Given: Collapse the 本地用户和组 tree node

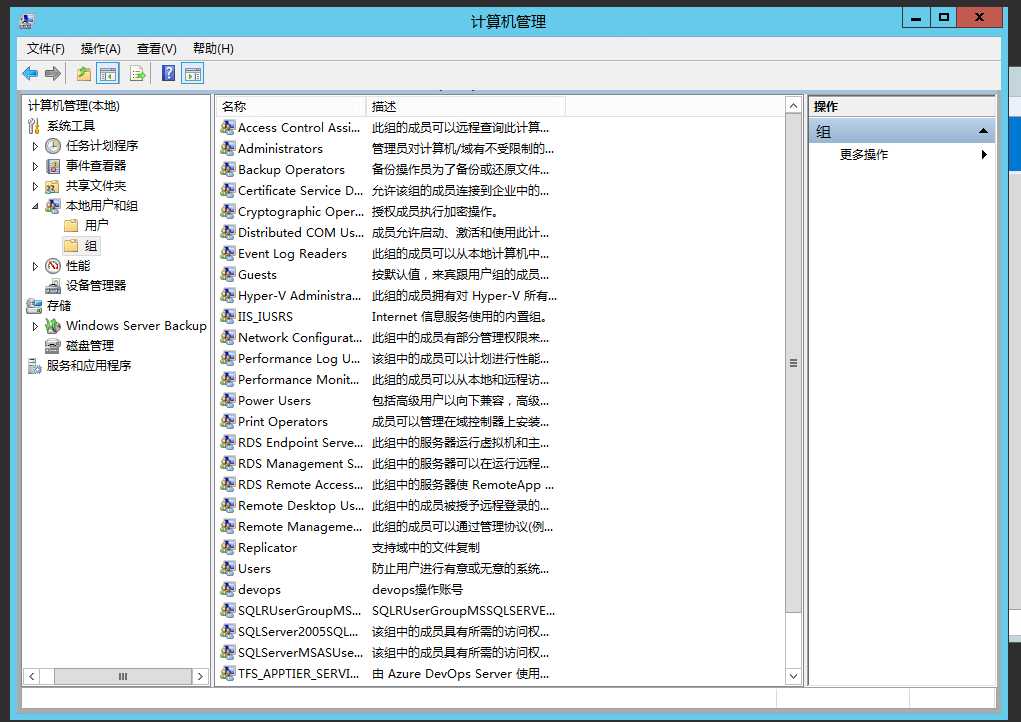Looking at the screenshot, I should [36, 206].
